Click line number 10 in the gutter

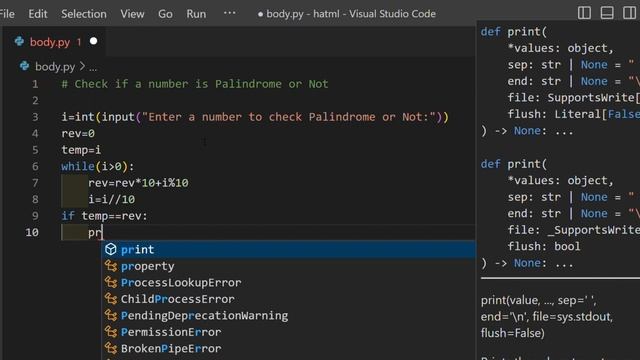(32, 233)
